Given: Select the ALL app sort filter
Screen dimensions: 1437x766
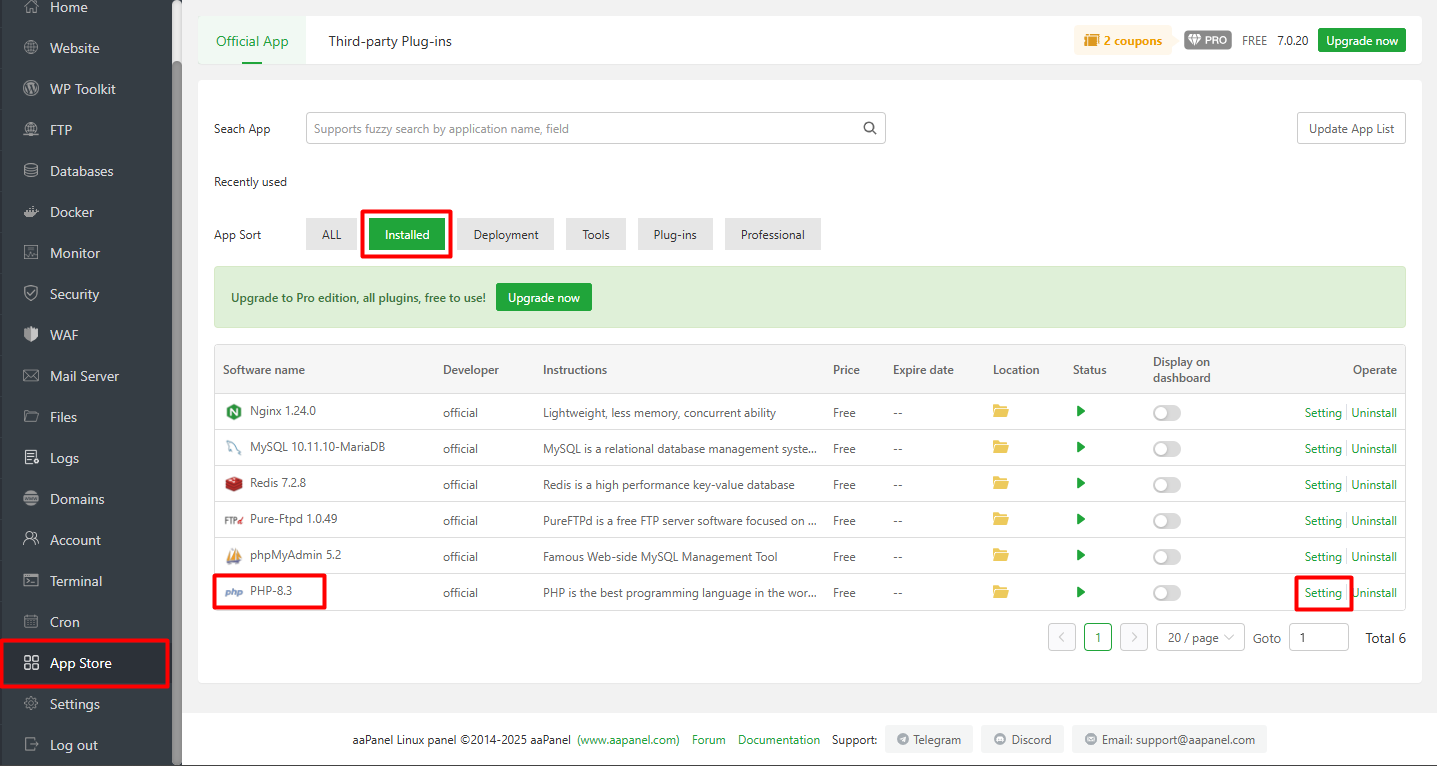Looking at the screenshot, I should pos(331,234).
